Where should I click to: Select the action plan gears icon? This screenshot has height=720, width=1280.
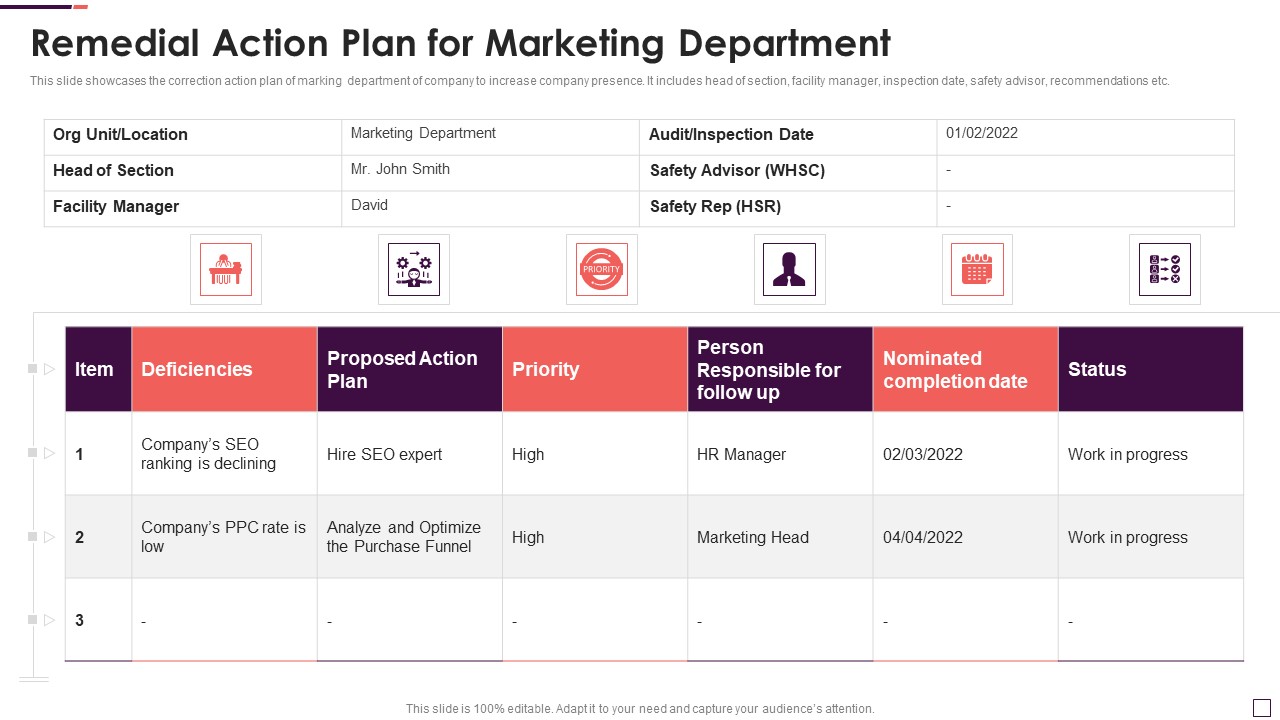(x=414, y=269)
